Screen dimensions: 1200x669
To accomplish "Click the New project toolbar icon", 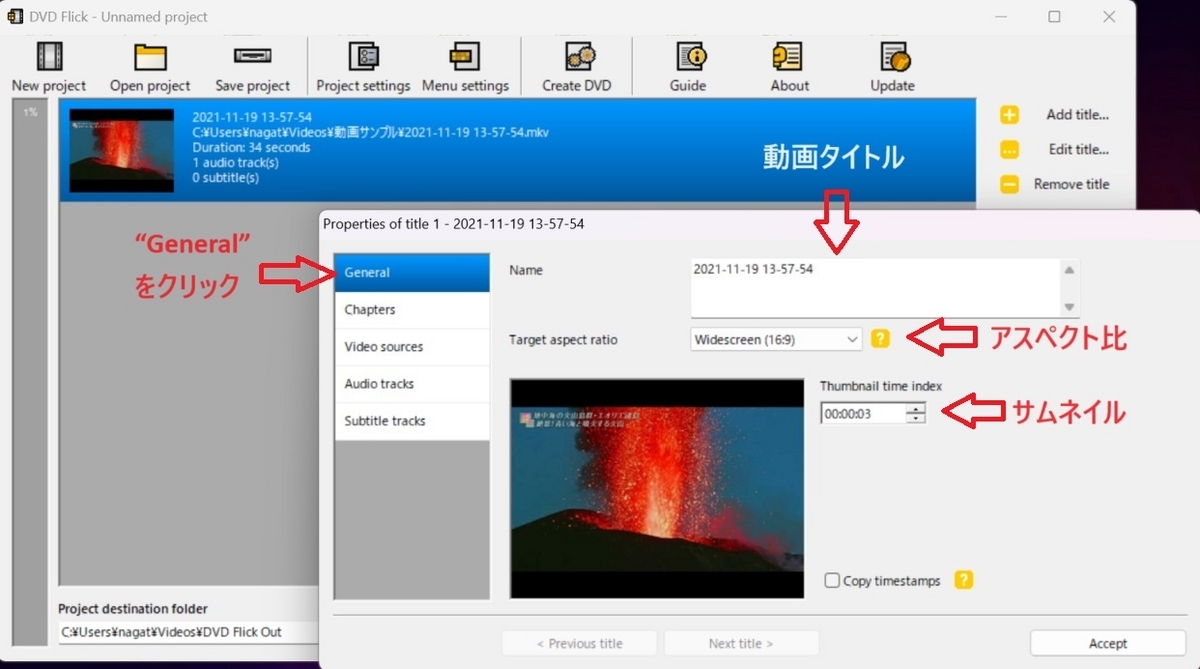I will pyautogui.click(x=49, y=56).
